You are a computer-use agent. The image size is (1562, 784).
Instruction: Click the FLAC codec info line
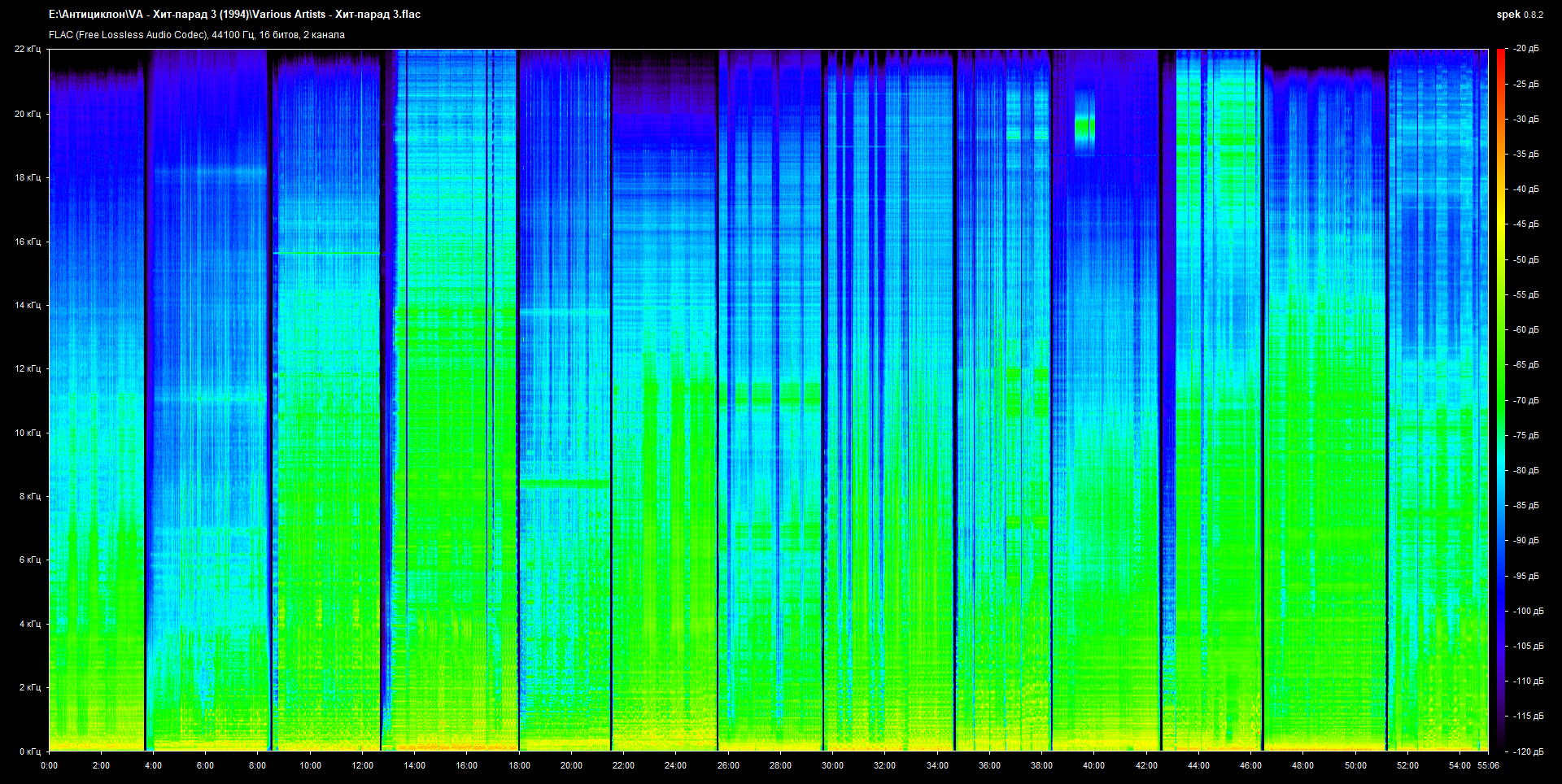tap(196, 35)
